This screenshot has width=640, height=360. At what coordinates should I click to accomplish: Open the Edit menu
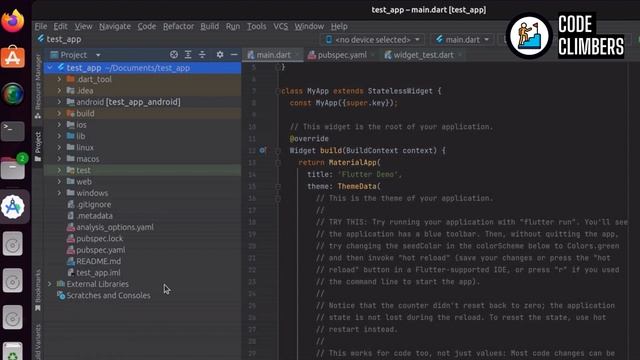pyautogui.click(x=60, y=26)
